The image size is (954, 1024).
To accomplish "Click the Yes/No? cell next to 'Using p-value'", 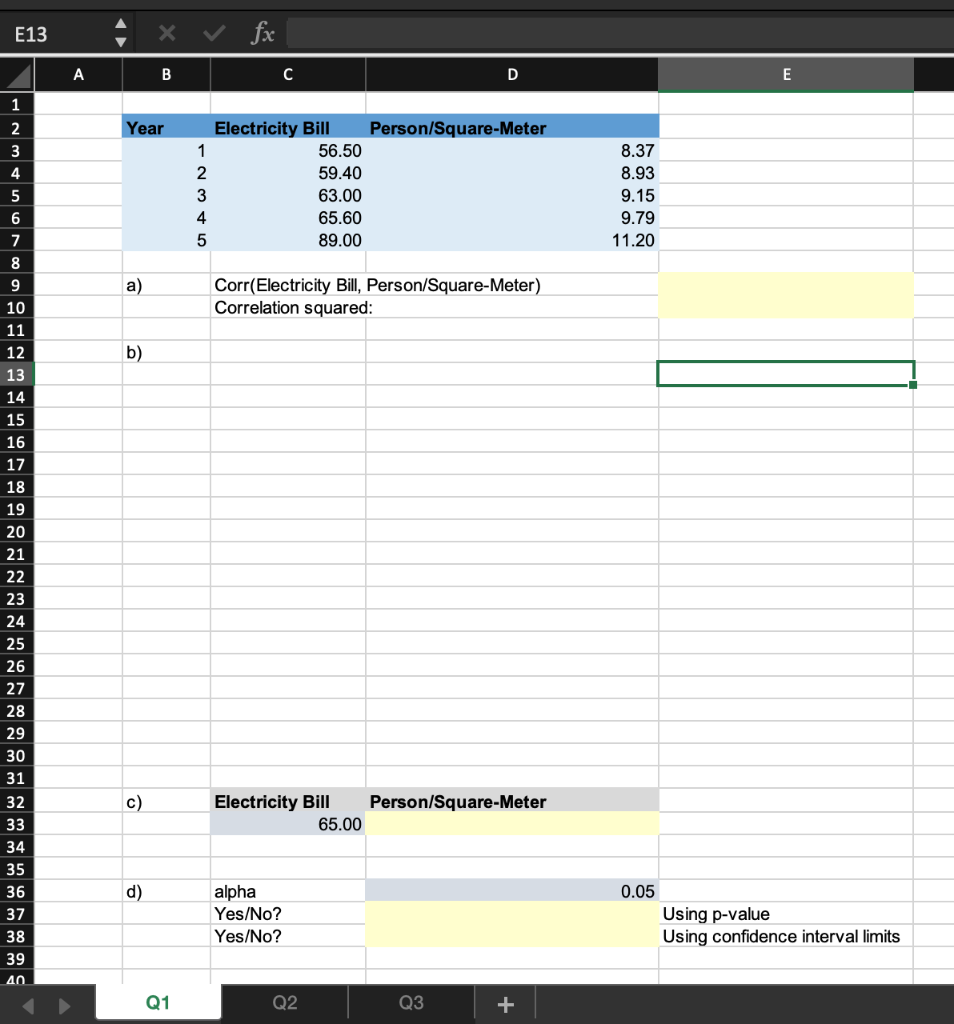I will click(x=512, y=913).
